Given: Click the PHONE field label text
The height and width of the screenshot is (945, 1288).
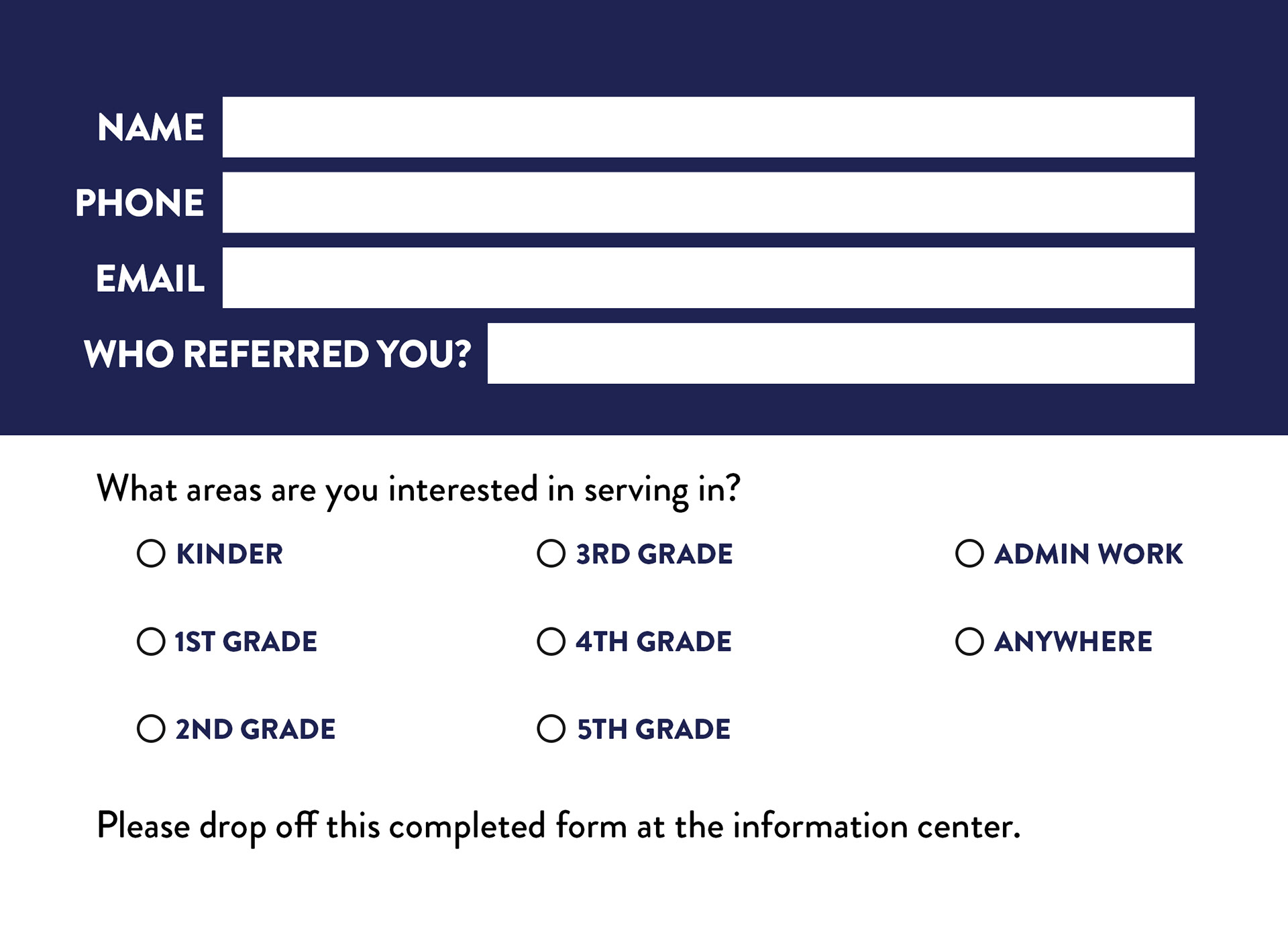Looking at the screenshot, I should (140, 203).
